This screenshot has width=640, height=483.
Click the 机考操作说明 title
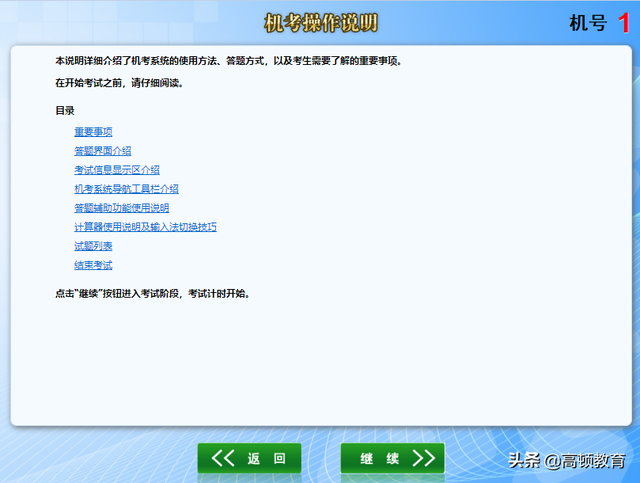click(321, 23)
